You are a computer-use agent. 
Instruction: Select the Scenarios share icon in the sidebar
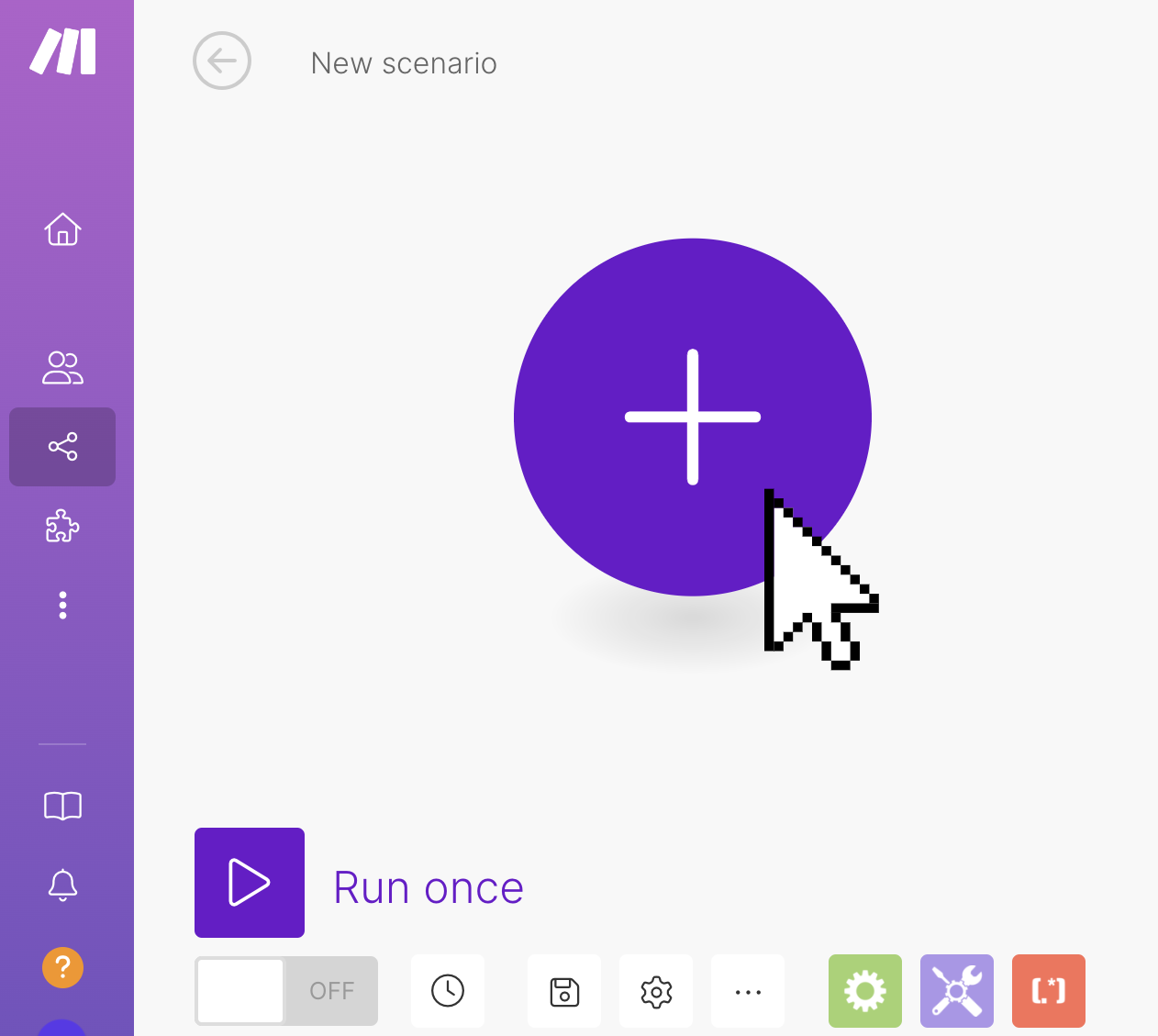pos(62,447)
